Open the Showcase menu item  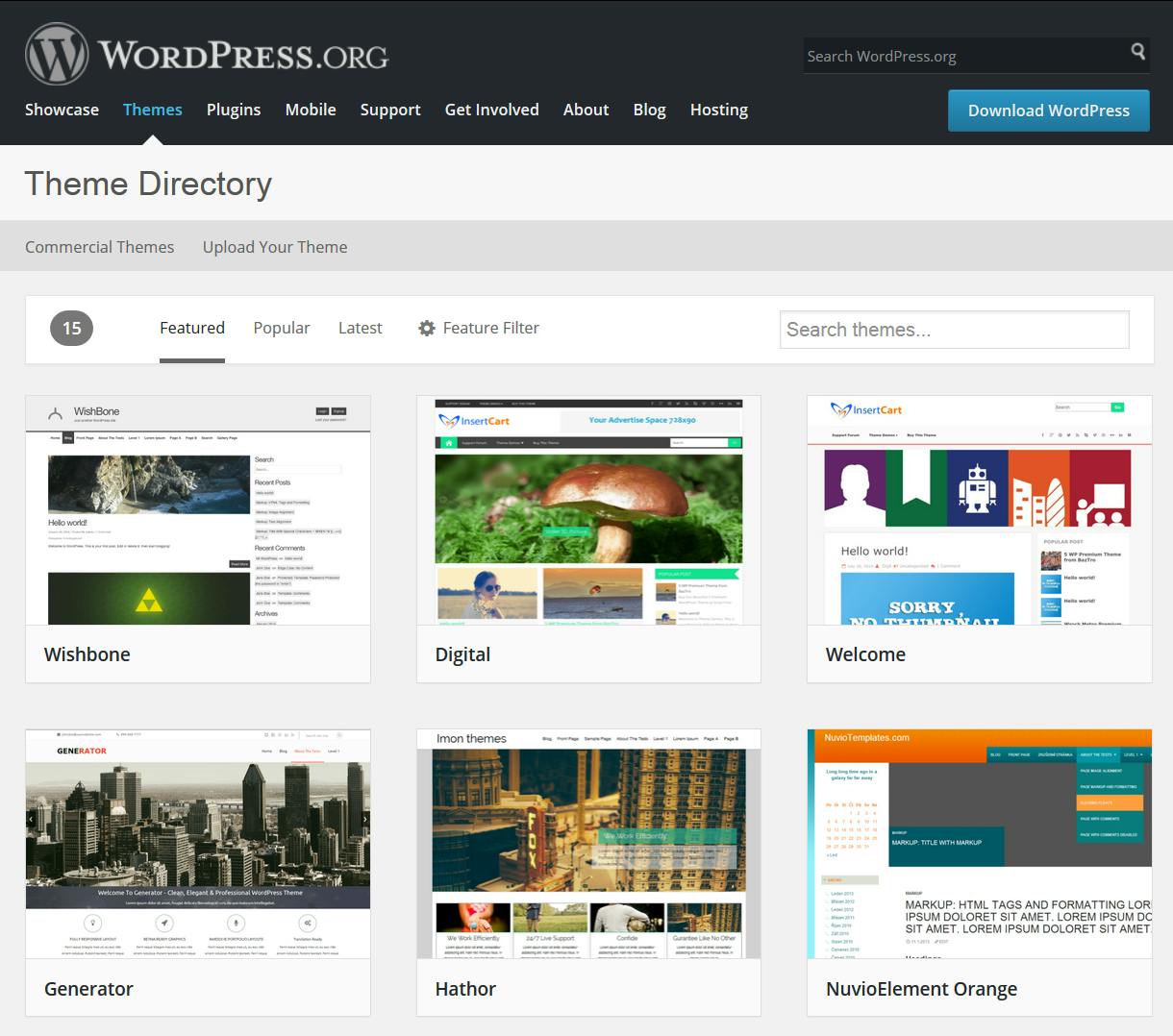[62, 110]
